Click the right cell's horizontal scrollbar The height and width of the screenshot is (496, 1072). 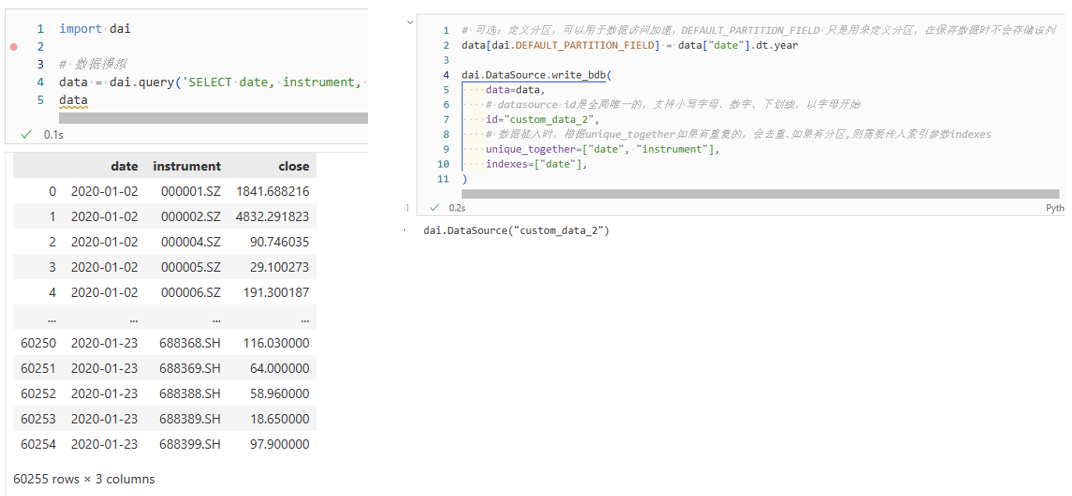pos(760,194)
